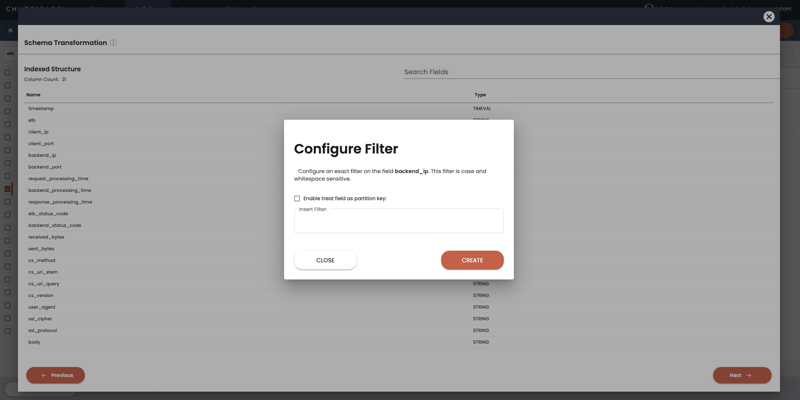Select the elb_status_code field row

(x=48, y=214)
